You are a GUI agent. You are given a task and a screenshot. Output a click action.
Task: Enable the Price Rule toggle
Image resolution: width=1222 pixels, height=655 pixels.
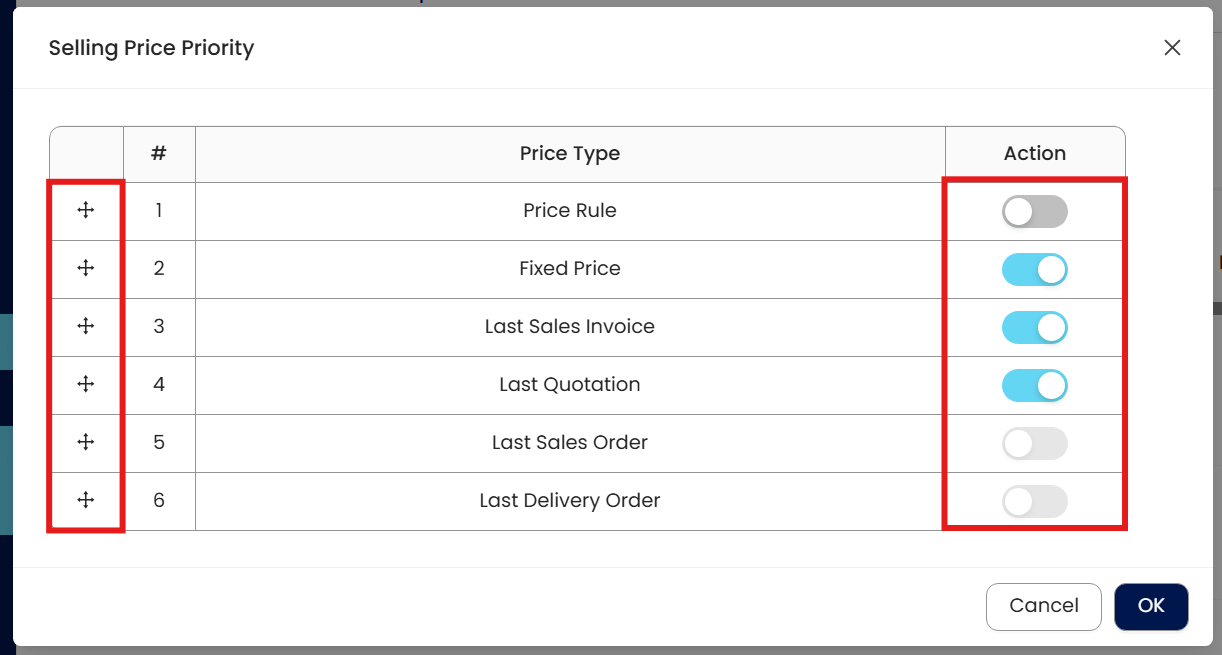(x=1034, y=212)
